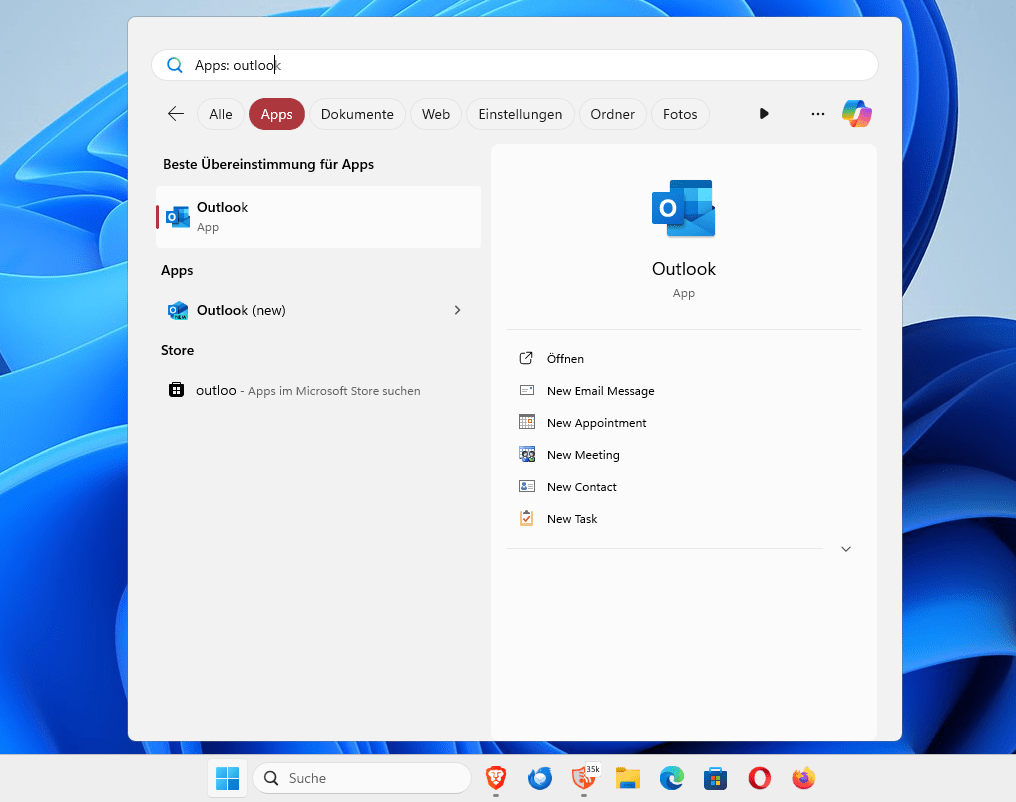
Task: Open Thunderbird from the taskbar
Action: [x=540, y=778]
